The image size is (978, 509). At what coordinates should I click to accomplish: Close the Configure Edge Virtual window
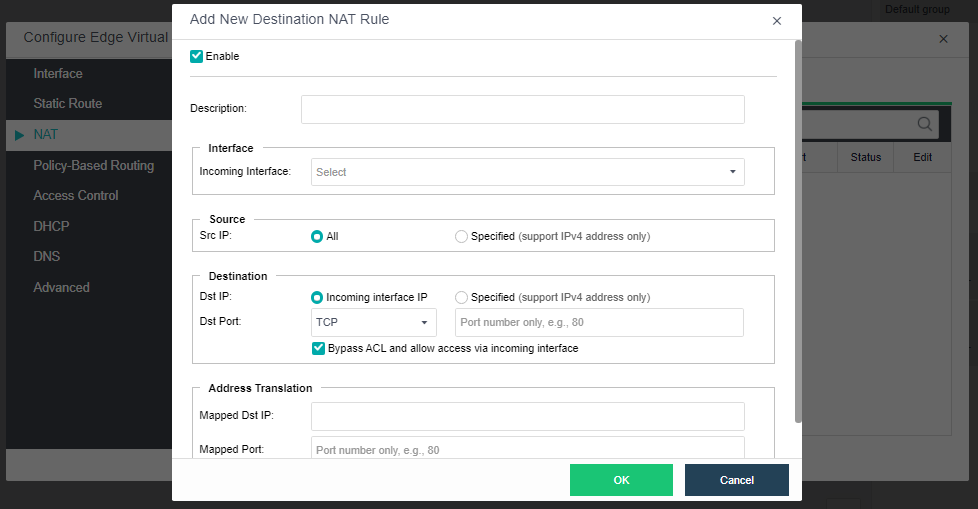[943, 39]
